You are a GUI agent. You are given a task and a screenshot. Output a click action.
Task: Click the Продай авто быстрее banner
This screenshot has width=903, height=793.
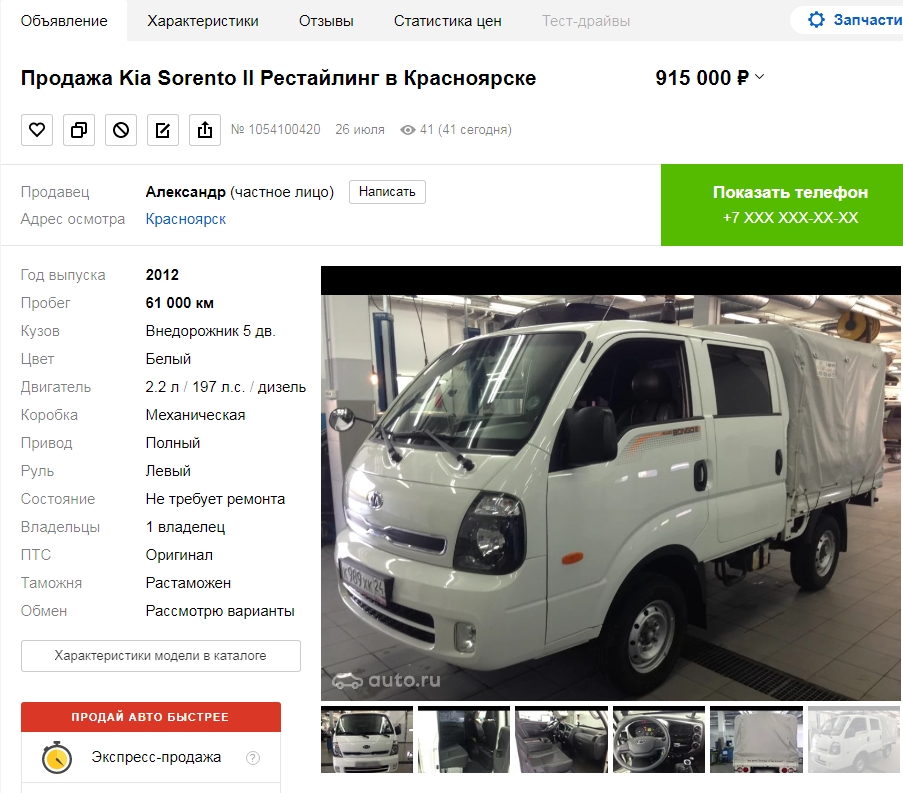151,717
